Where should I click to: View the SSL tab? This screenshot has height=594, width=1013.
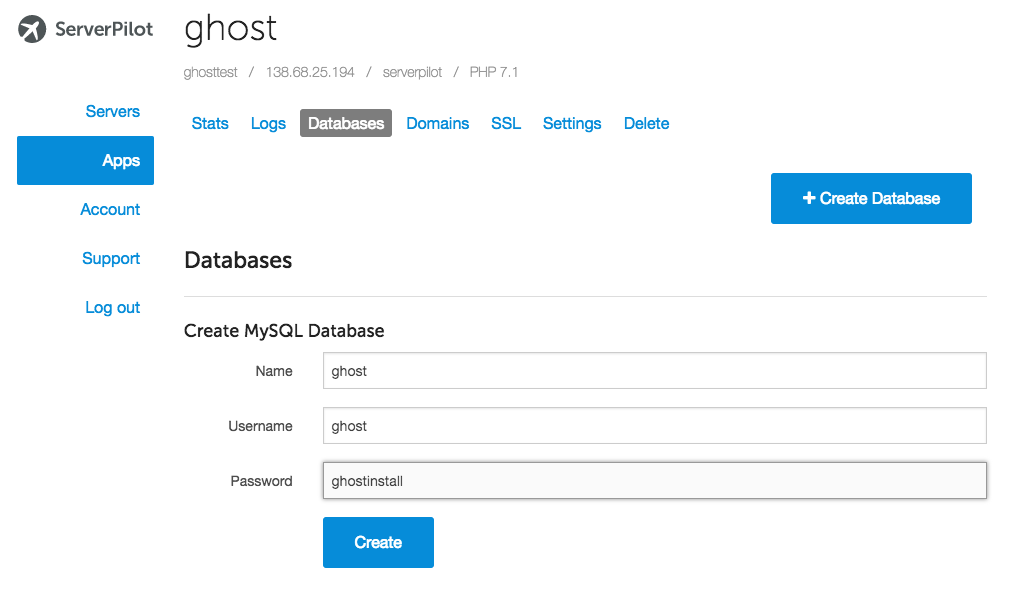[x=506, y=123]
